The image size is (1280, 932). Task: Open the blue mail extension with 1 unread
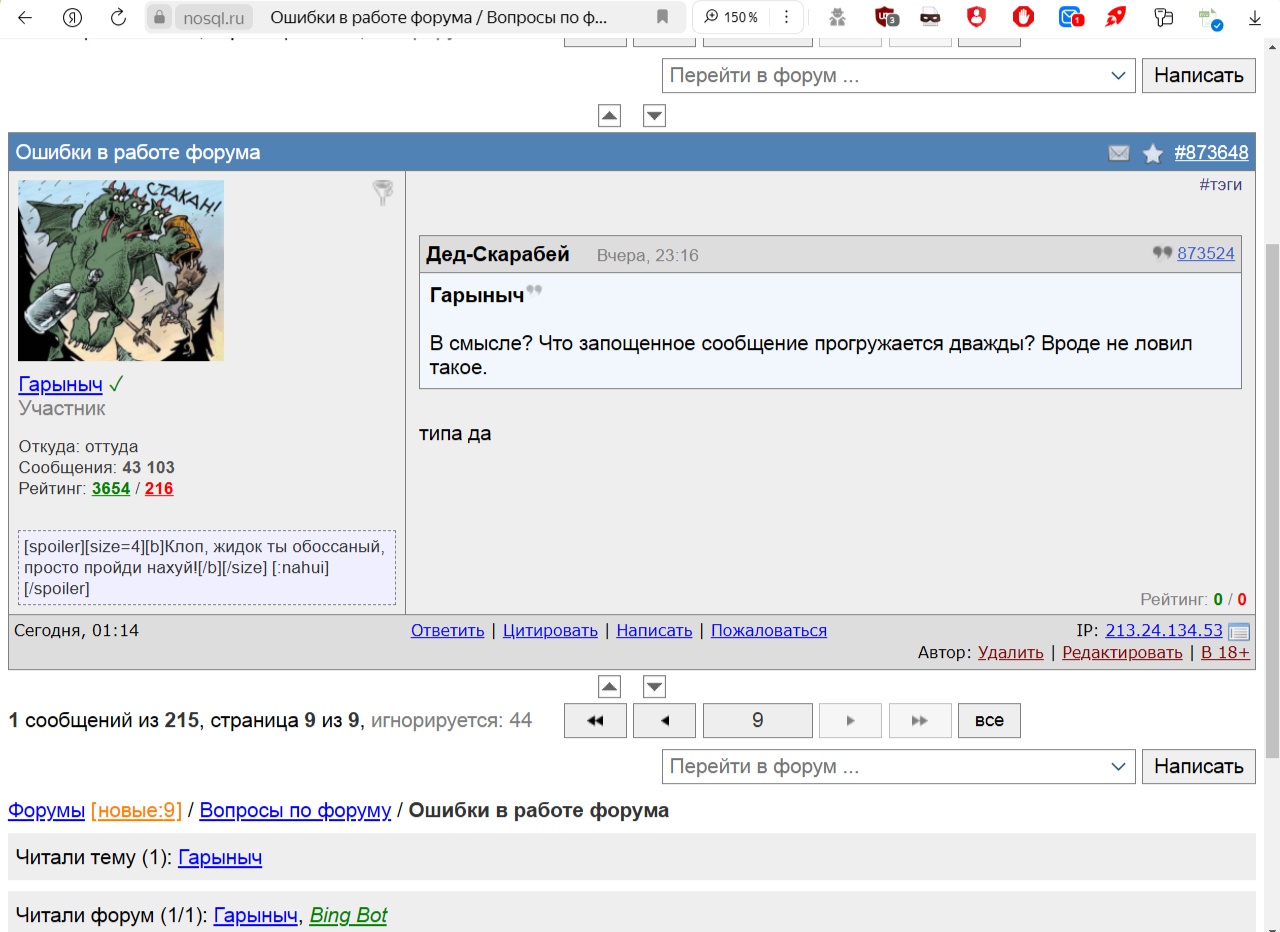click(x=1071, y=17)
